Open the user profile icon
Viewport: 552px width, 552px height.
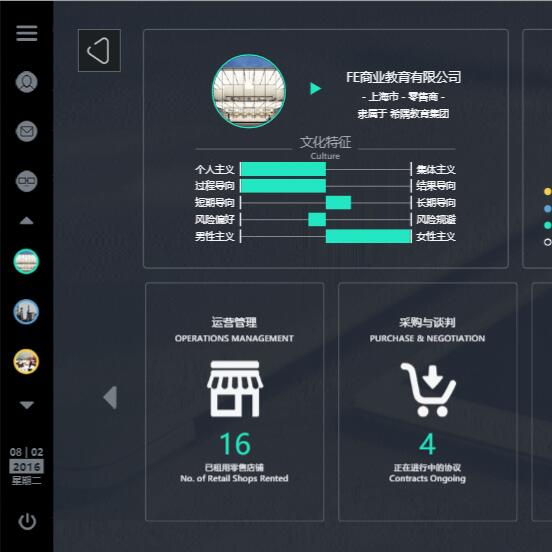26,82
